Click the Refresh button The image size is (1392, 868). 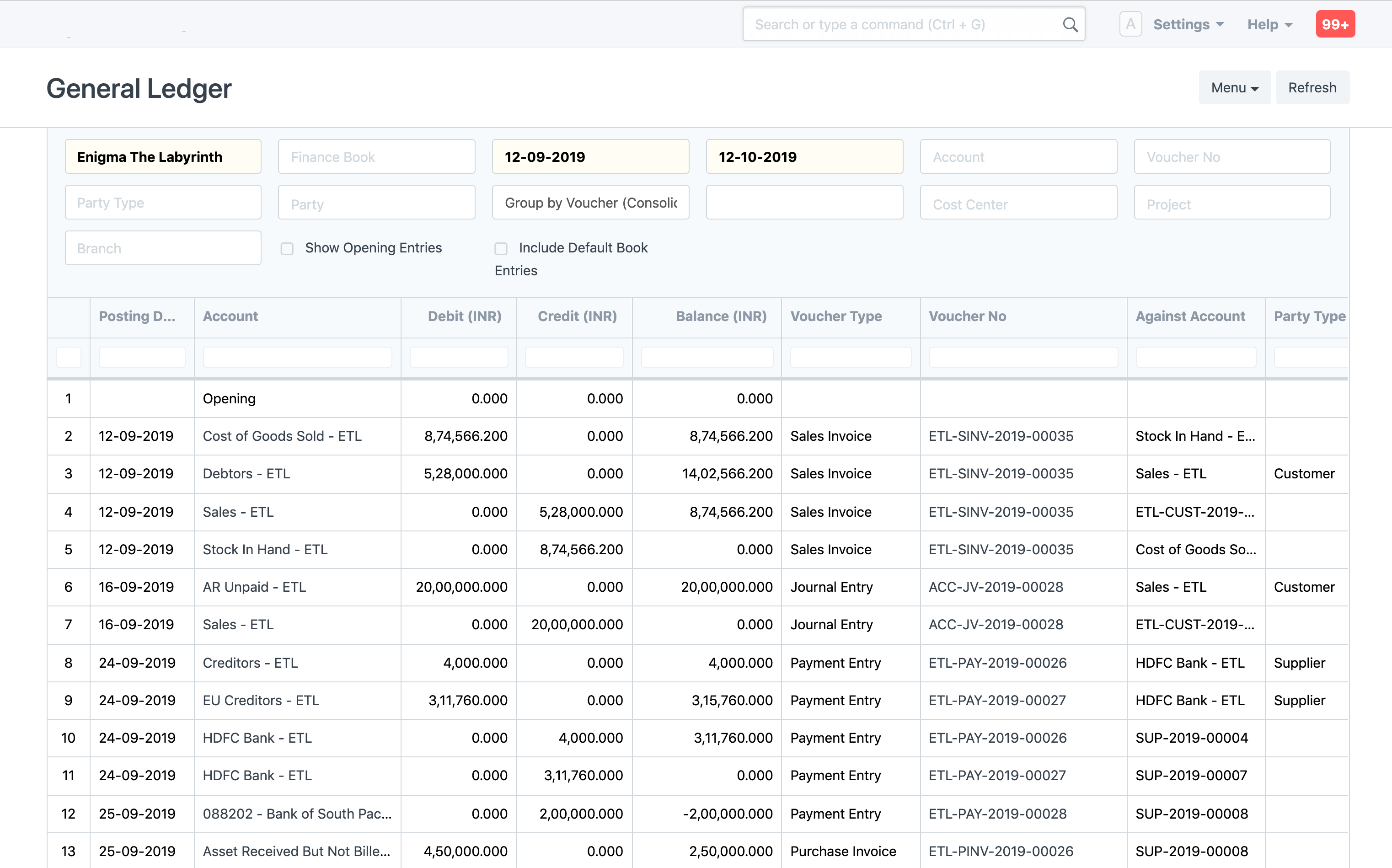tap(1312, 88)
